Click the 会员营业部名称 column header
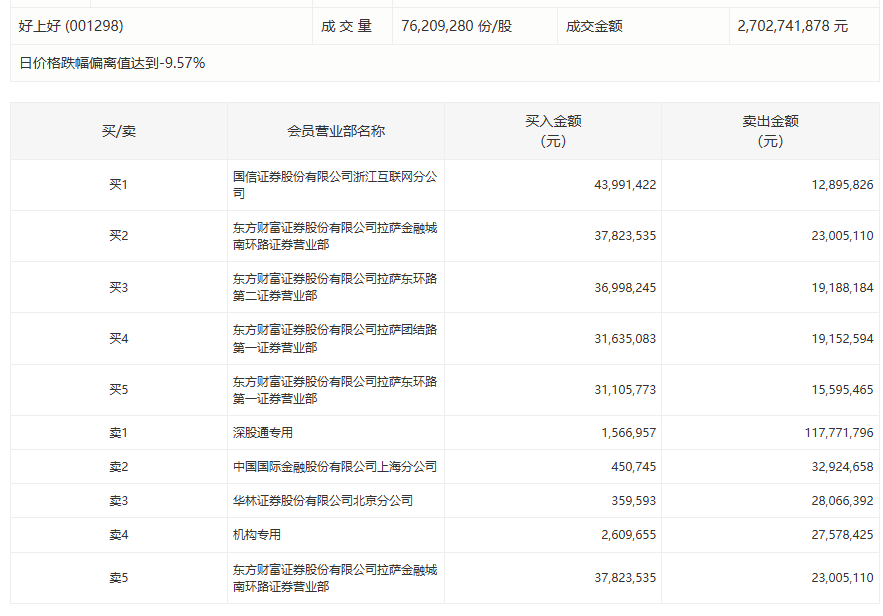 (336, 131)
